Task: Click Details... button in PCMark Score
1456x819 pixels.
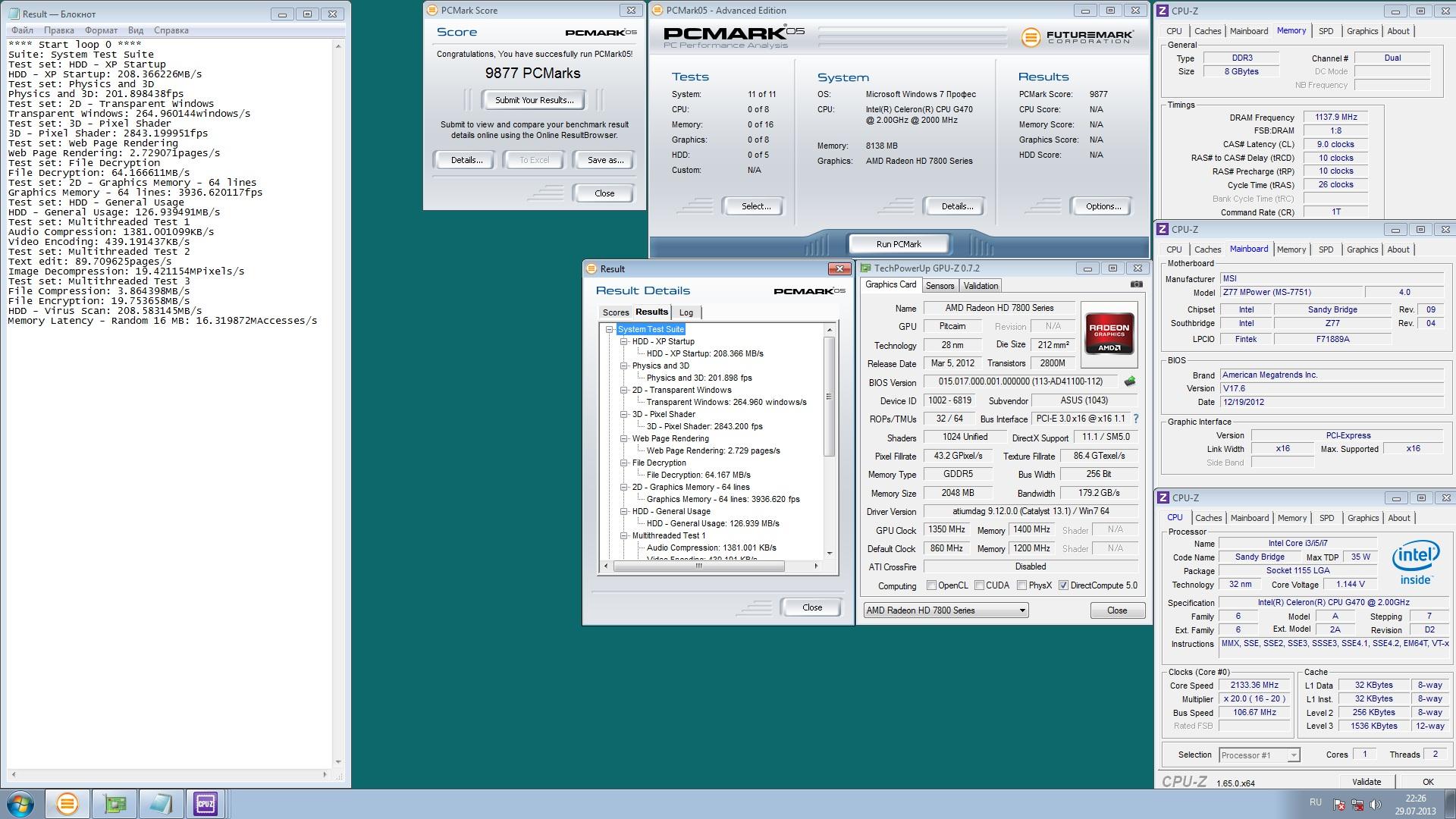Action: [466, 160]
